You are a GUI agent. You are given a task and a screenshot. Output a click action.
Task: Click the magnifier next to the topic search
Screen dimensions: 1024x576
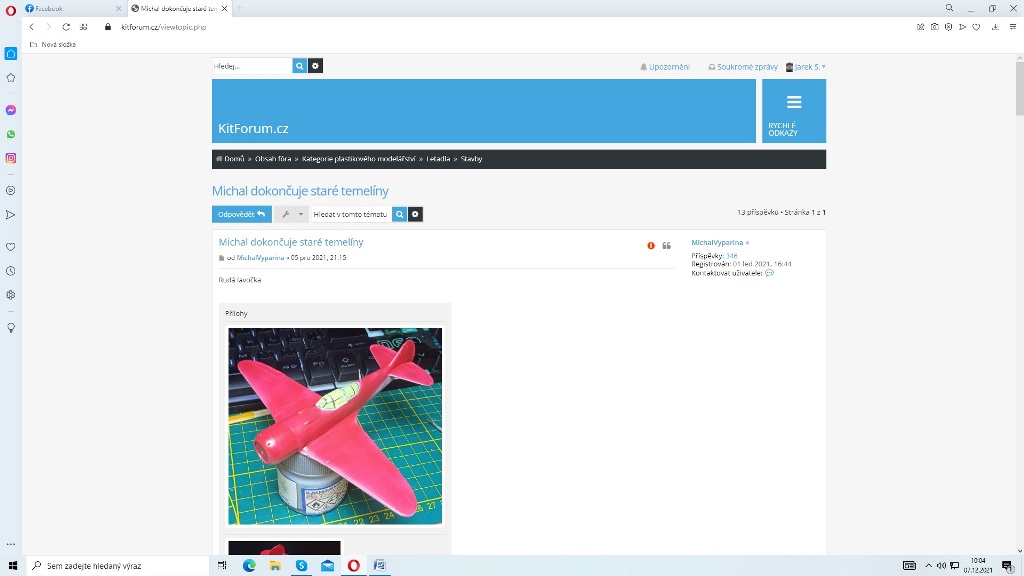pos(400,214)
